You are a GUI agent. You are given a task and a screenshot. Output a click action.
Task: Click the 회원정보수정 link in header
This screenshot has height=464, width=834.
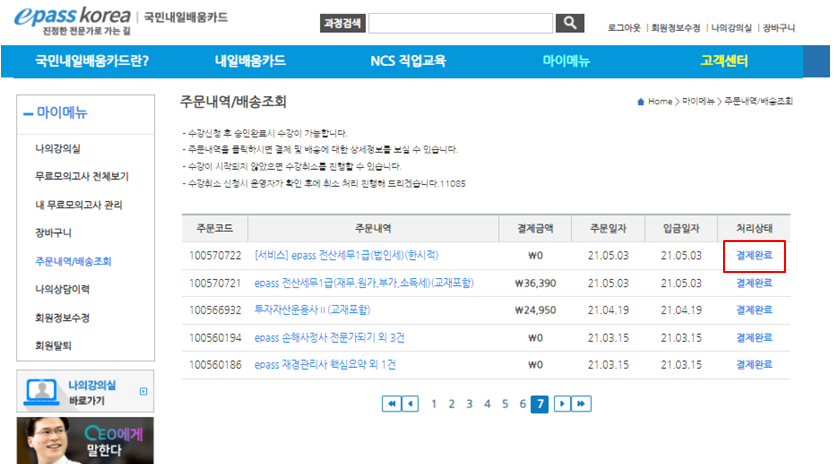click(675, 28)
